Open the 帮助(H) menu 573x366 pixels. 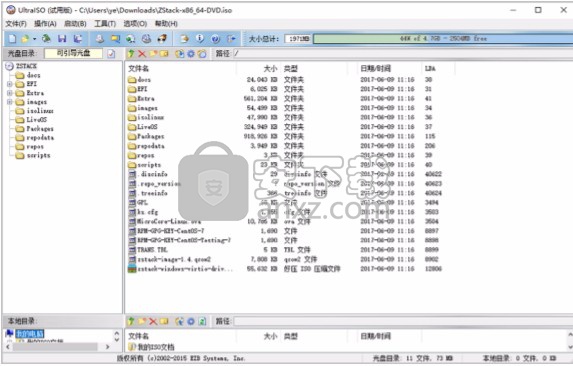pos(166,24)
